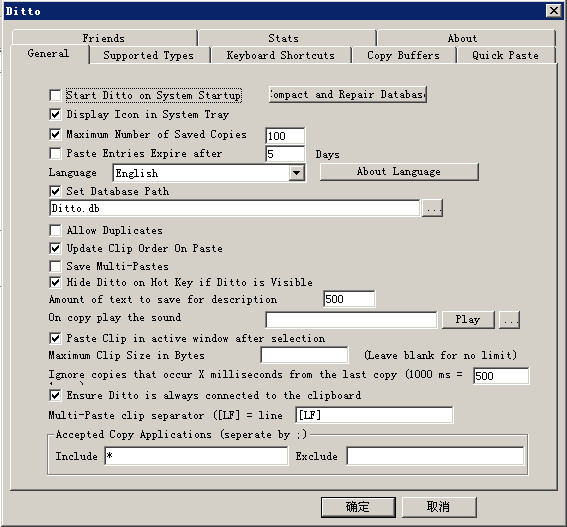Click the About Language button
This screenshot has height=527, width=567.
coord(399,171)
